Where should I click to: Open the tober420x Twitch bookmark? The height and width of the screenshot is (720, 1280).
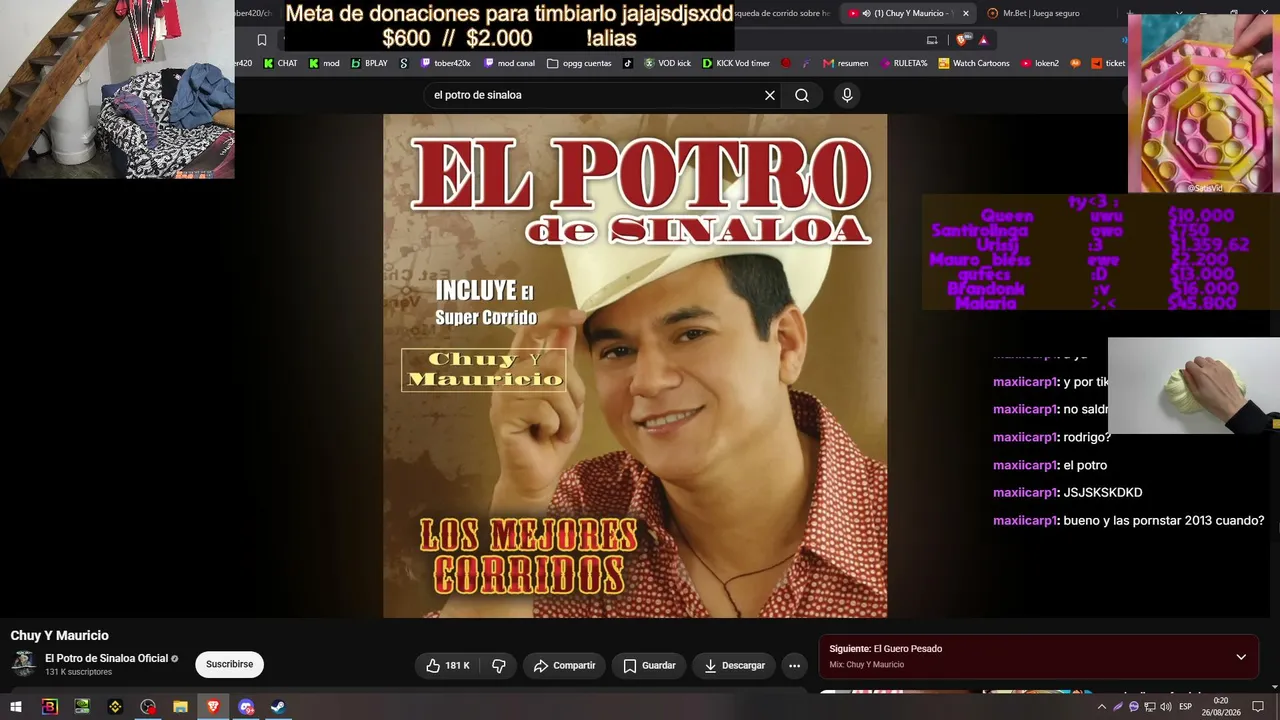click(445, 63)
